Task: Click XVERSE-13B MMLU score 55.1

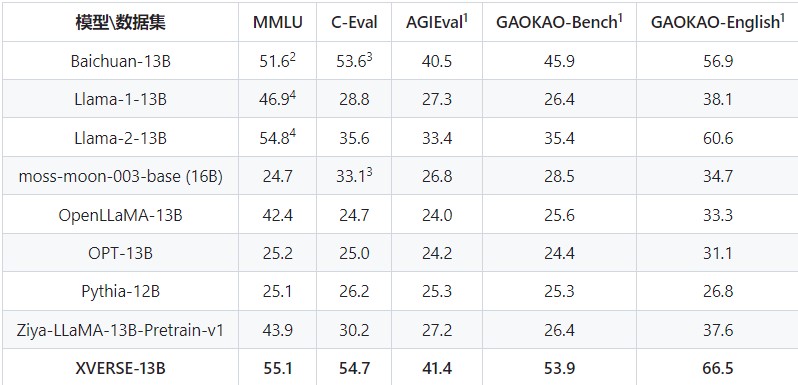Action: (x=277, y=368)
